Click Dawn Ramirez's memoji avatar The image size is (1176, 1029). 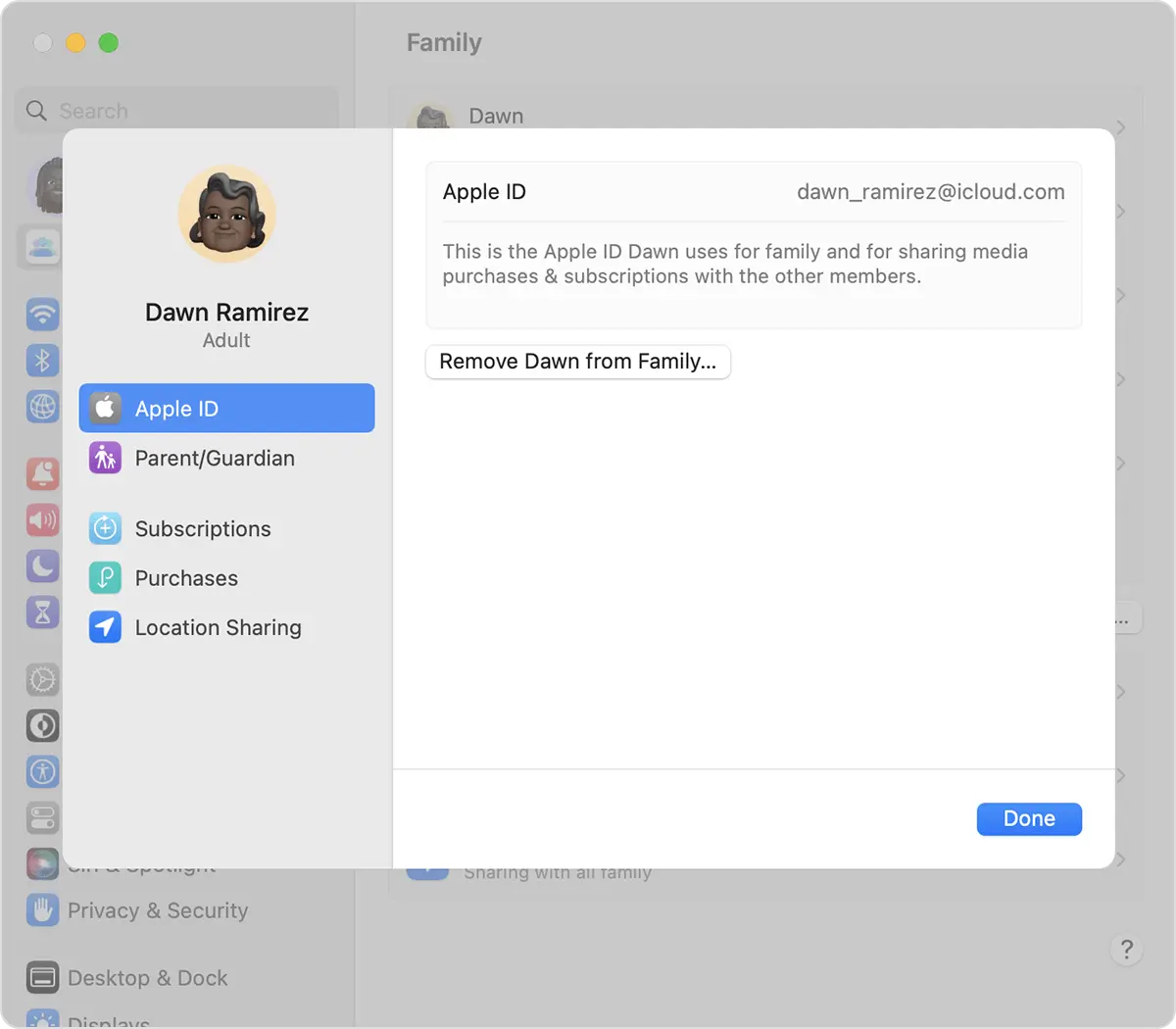[226, 214]
